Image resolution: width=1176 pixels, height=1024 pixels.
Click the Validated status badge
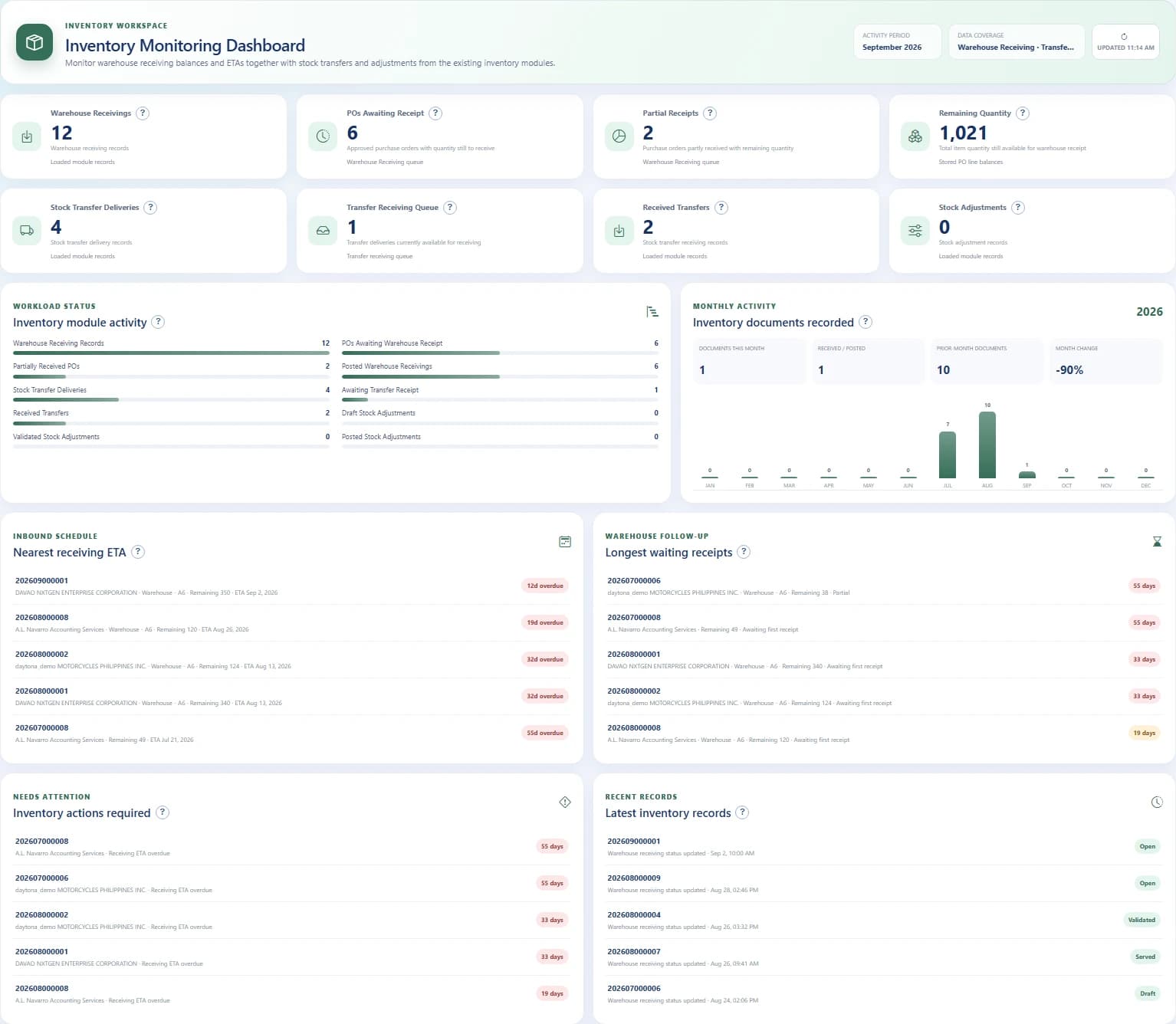(x=1142, y=920)
